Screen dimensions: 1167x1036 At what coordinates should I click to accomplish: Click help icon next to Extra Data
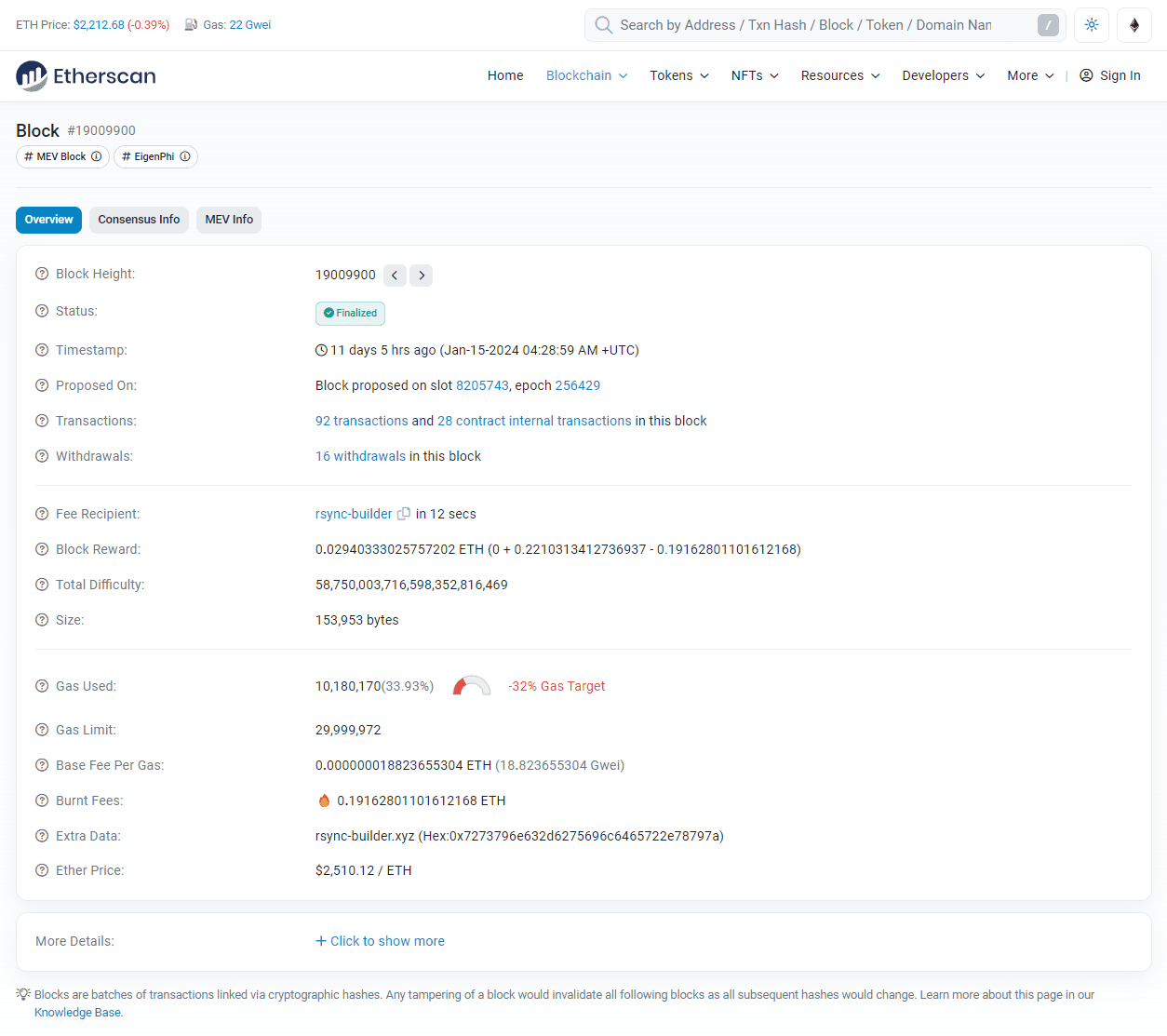(x=42, y=836)
